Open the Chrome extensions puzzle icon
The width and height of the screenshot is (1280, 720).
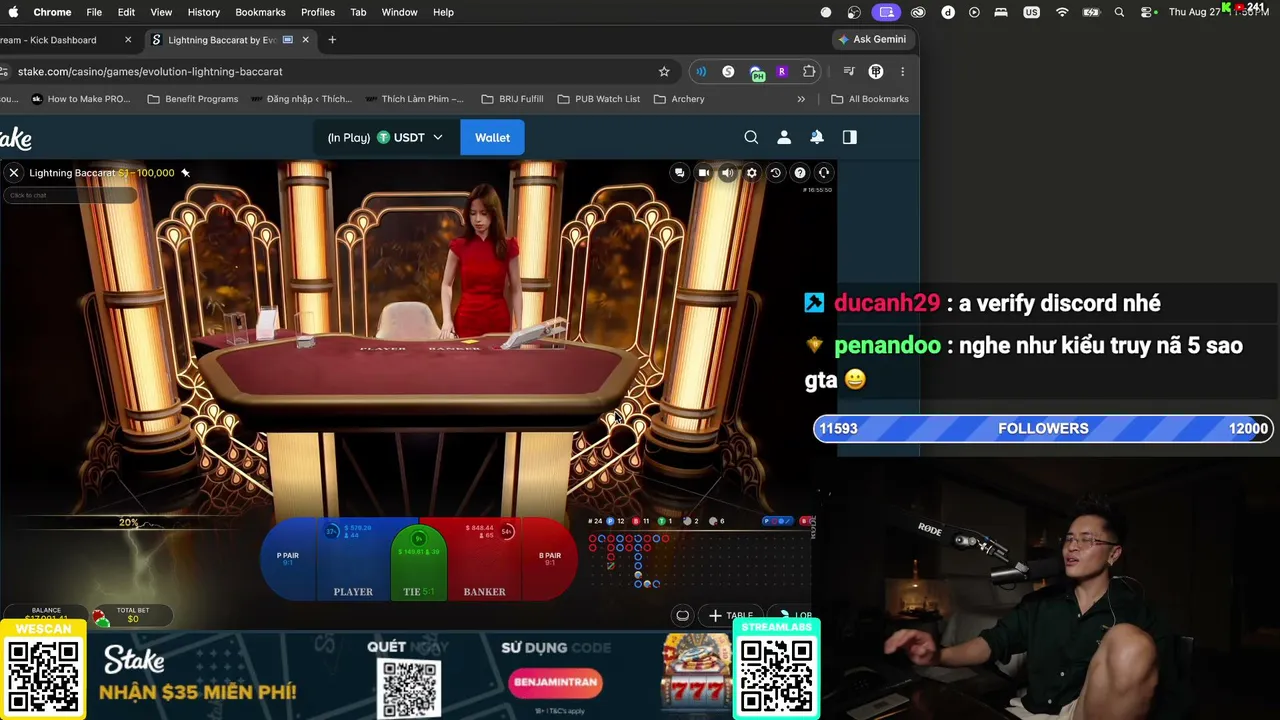click(x=809, y=72)
